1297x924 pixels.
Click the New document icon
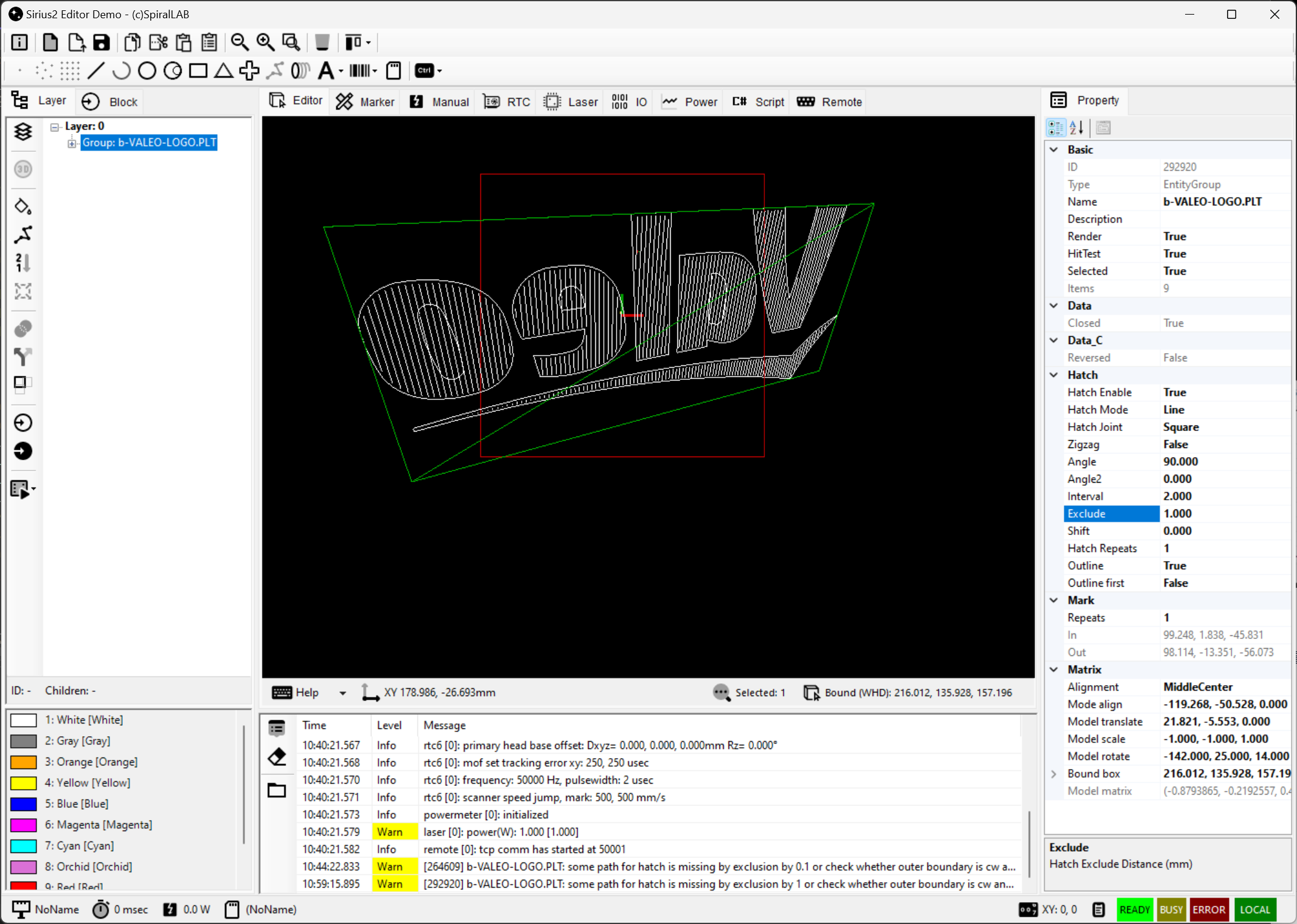tap(50, 42)
